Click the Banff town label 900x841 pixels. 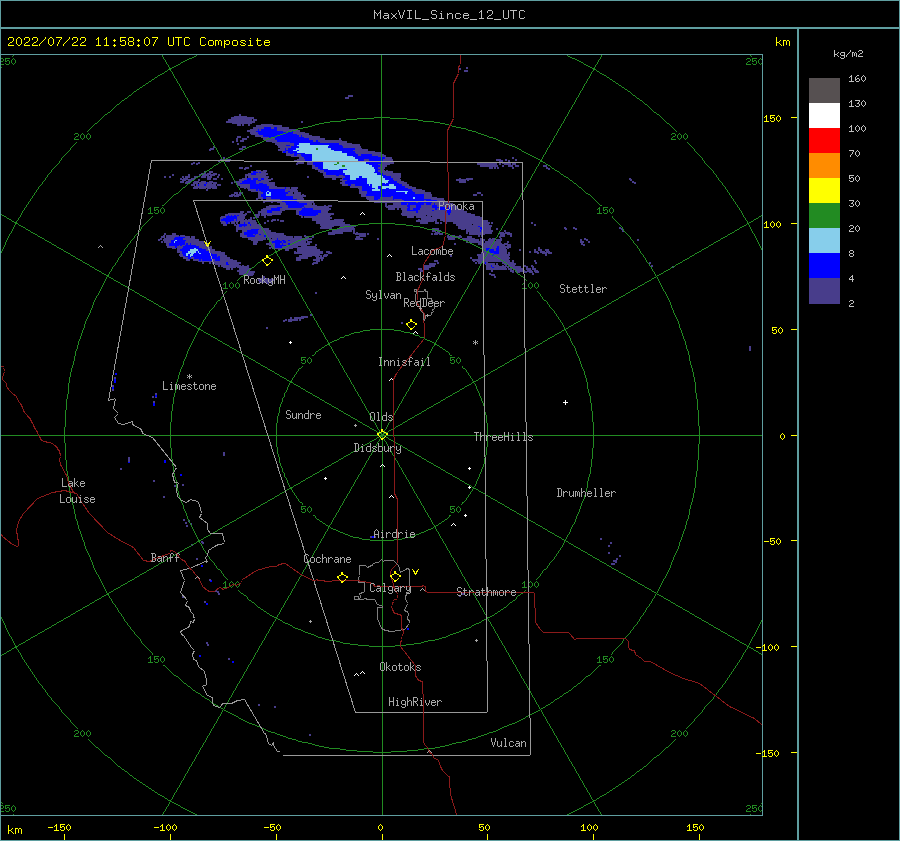pos(165,557)
